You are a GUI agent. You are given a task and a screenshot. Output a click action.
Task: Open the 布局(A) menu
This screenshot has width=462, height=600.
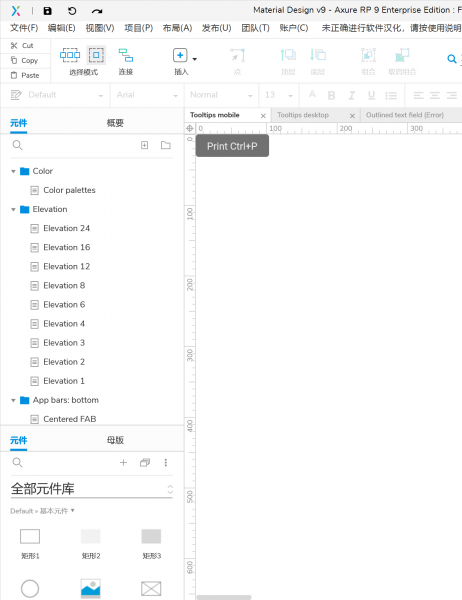coord(177,28)
